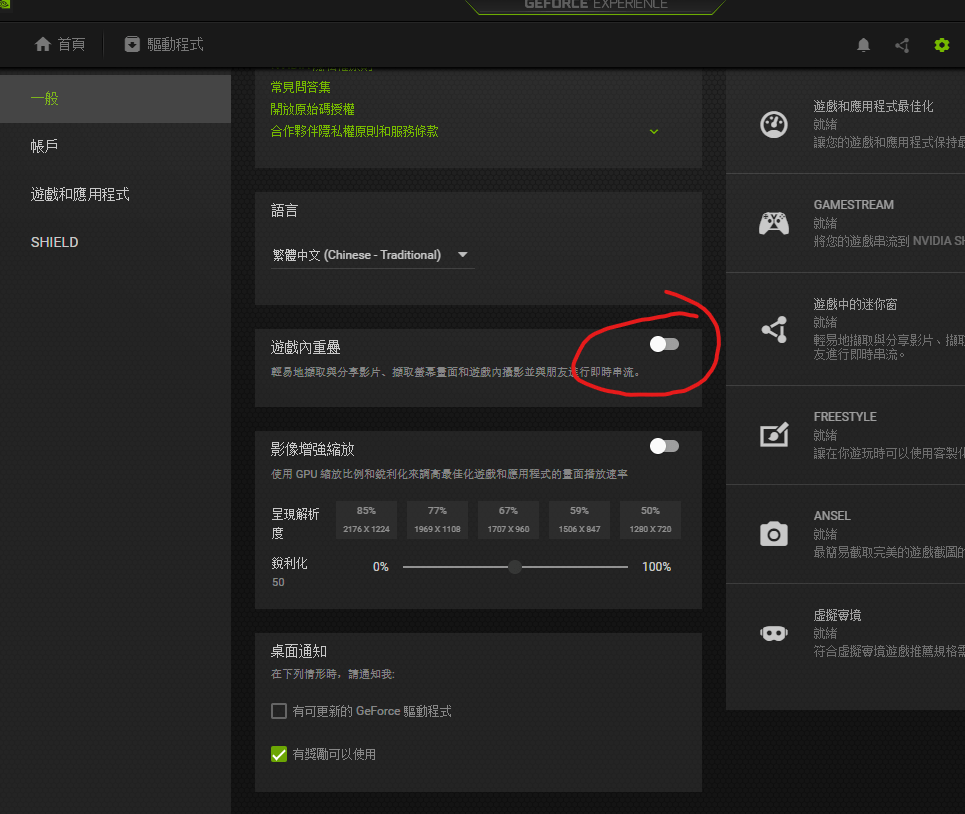Open settings via the green gear icon
Screen dimensions: 965x814
(x=942, y=45)
